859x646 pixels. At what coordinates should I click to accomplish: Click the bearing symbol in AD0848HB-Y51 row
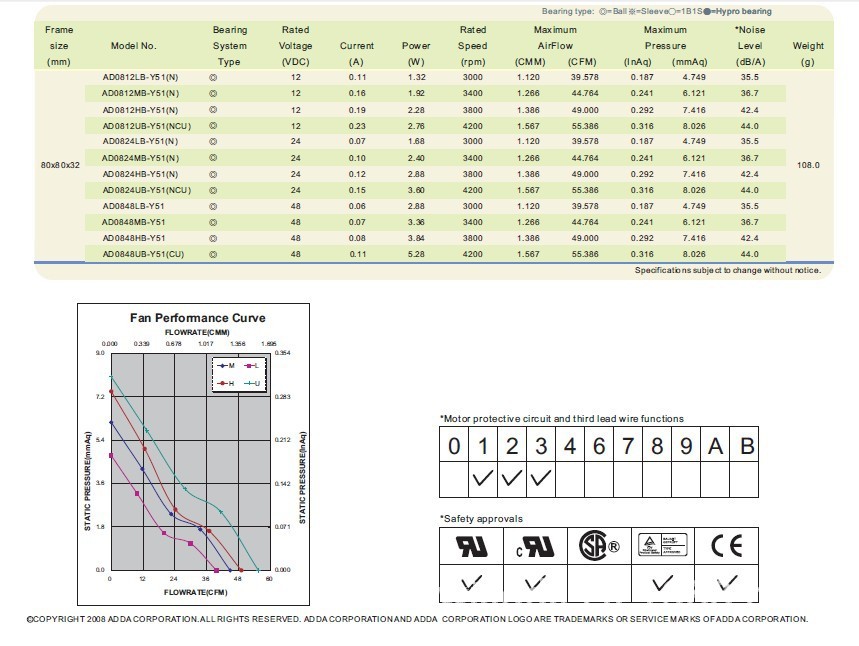click(x=212, y=239)
